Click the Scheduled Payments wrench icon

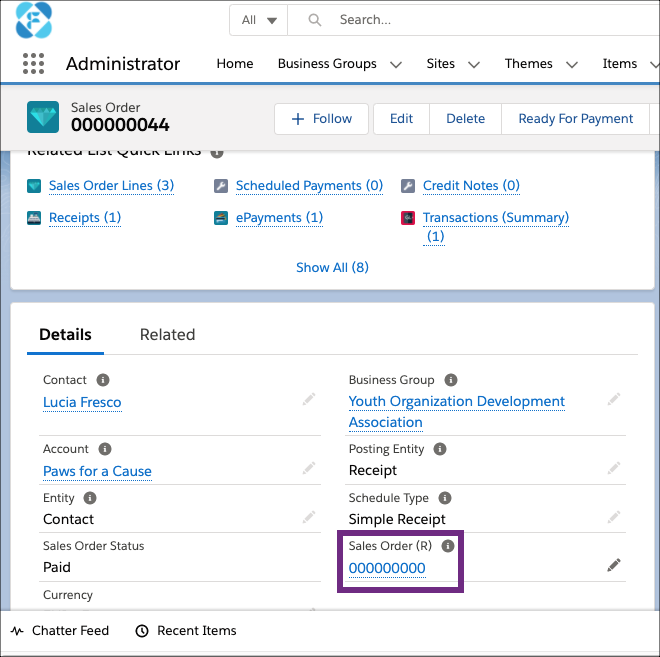coord(221,186)
